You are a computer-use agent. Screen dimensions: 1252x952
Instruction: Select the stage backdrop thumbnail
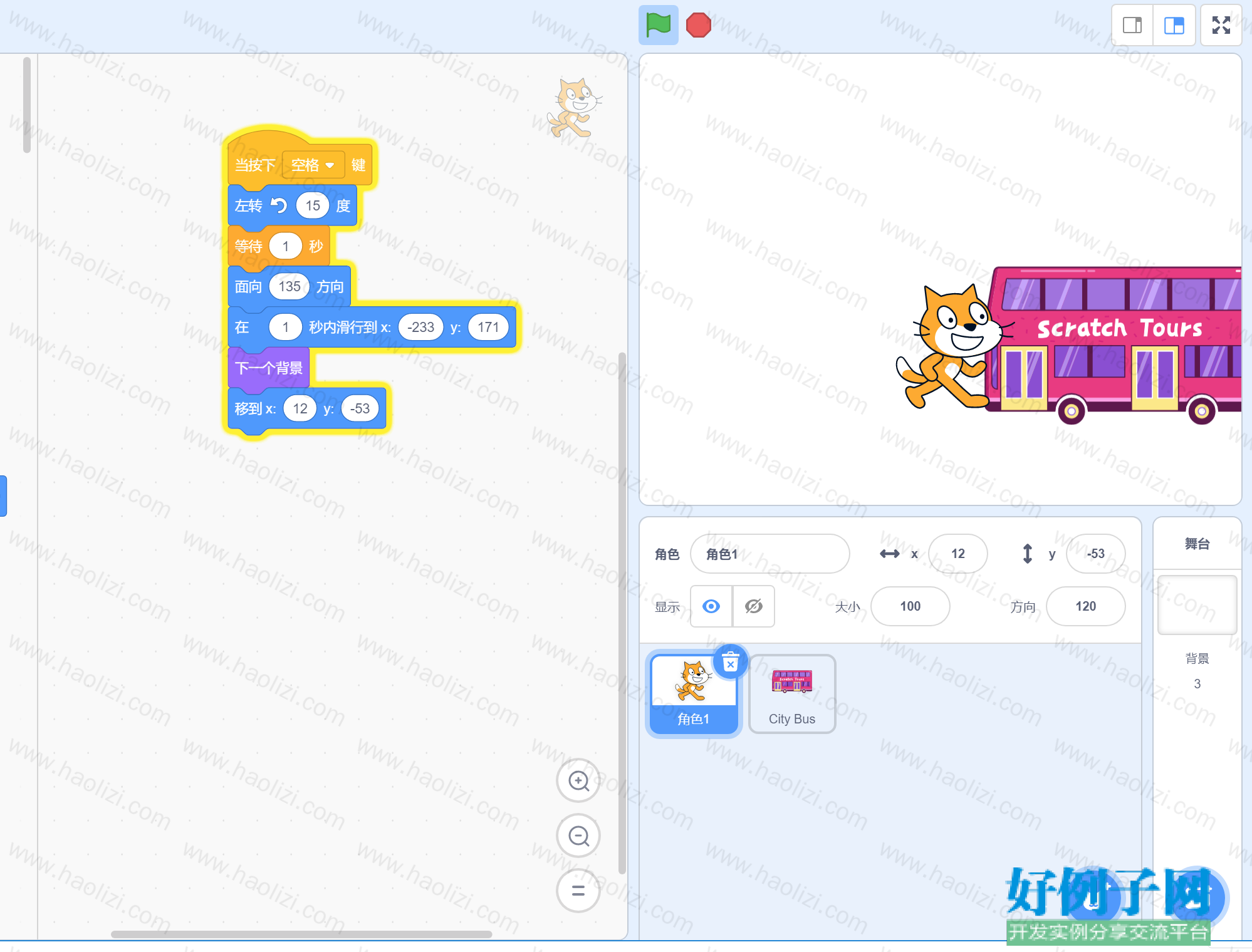(1197, 604)
